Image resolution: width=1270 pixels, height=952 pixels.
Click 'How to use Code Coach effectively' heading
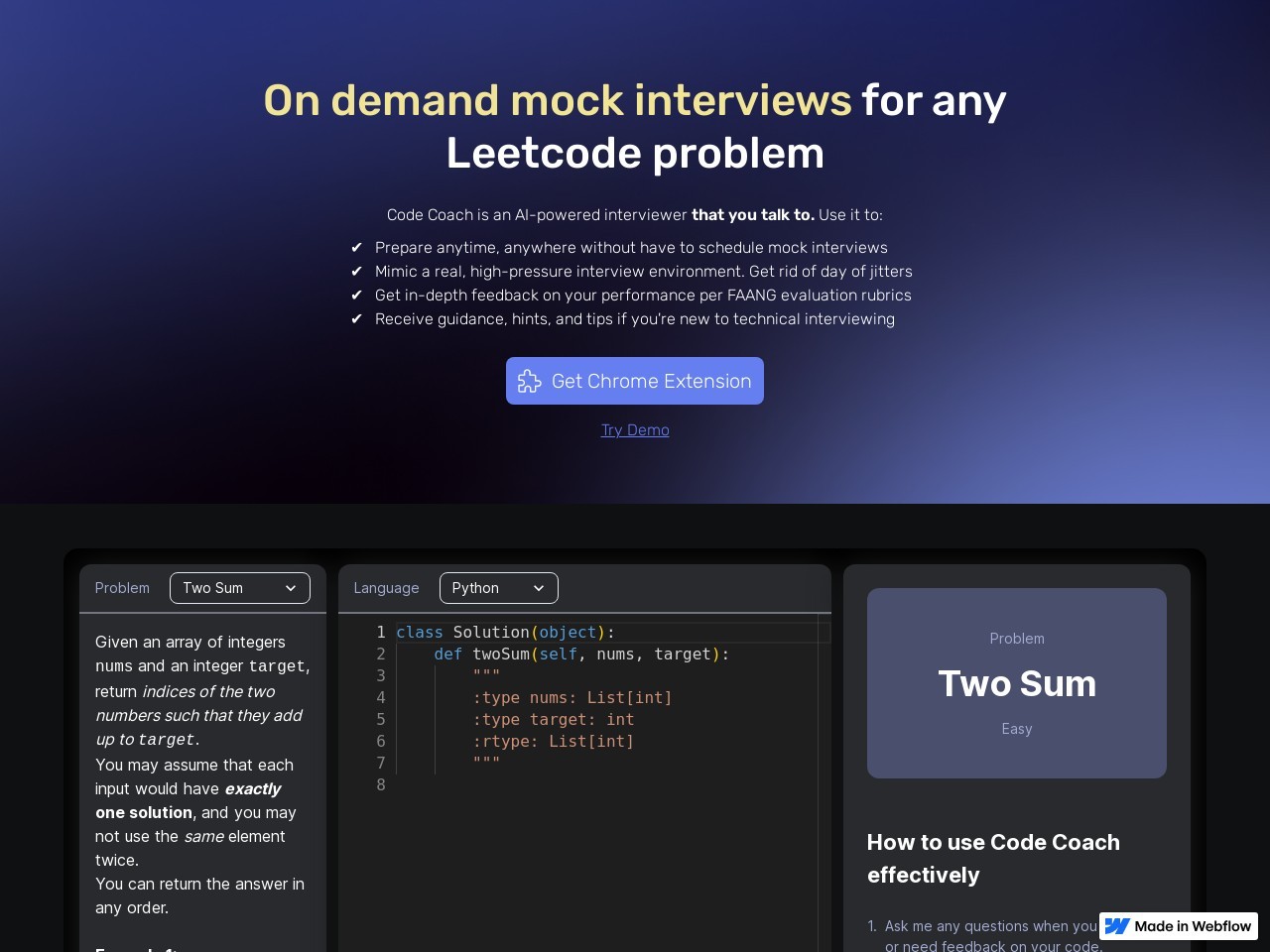pyautogui.click(x=993, y=859)
